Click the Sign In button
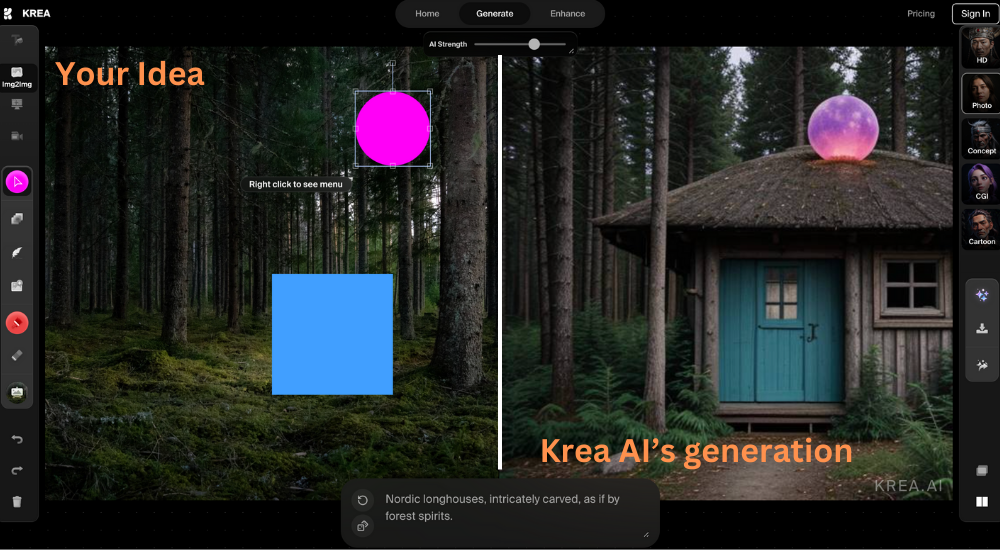 [x=975, y=13]
